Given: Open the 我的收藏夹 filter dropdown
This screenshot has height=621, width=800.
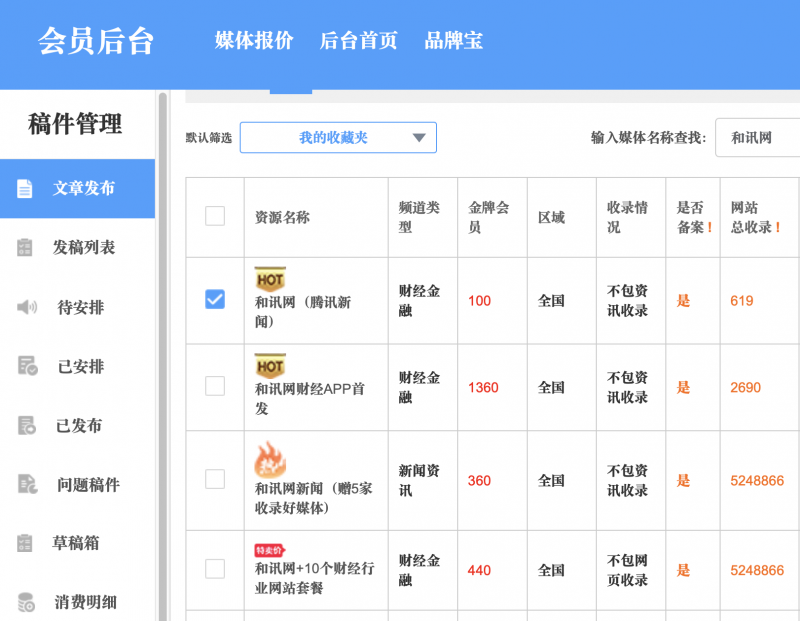Looking at the screenshot, I should (x=338, y=137).
